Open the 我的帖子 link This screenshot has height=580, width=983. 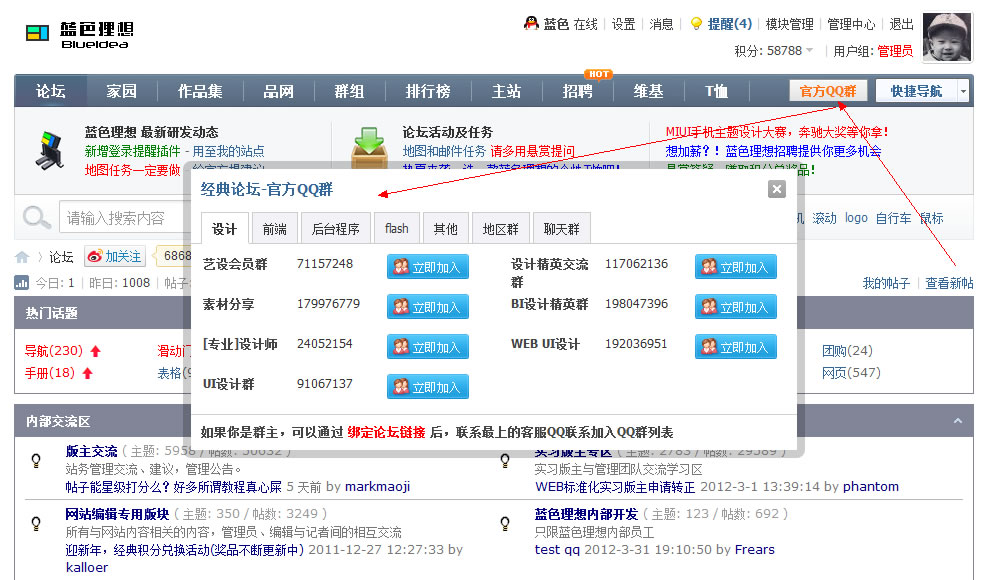[886, 283]
